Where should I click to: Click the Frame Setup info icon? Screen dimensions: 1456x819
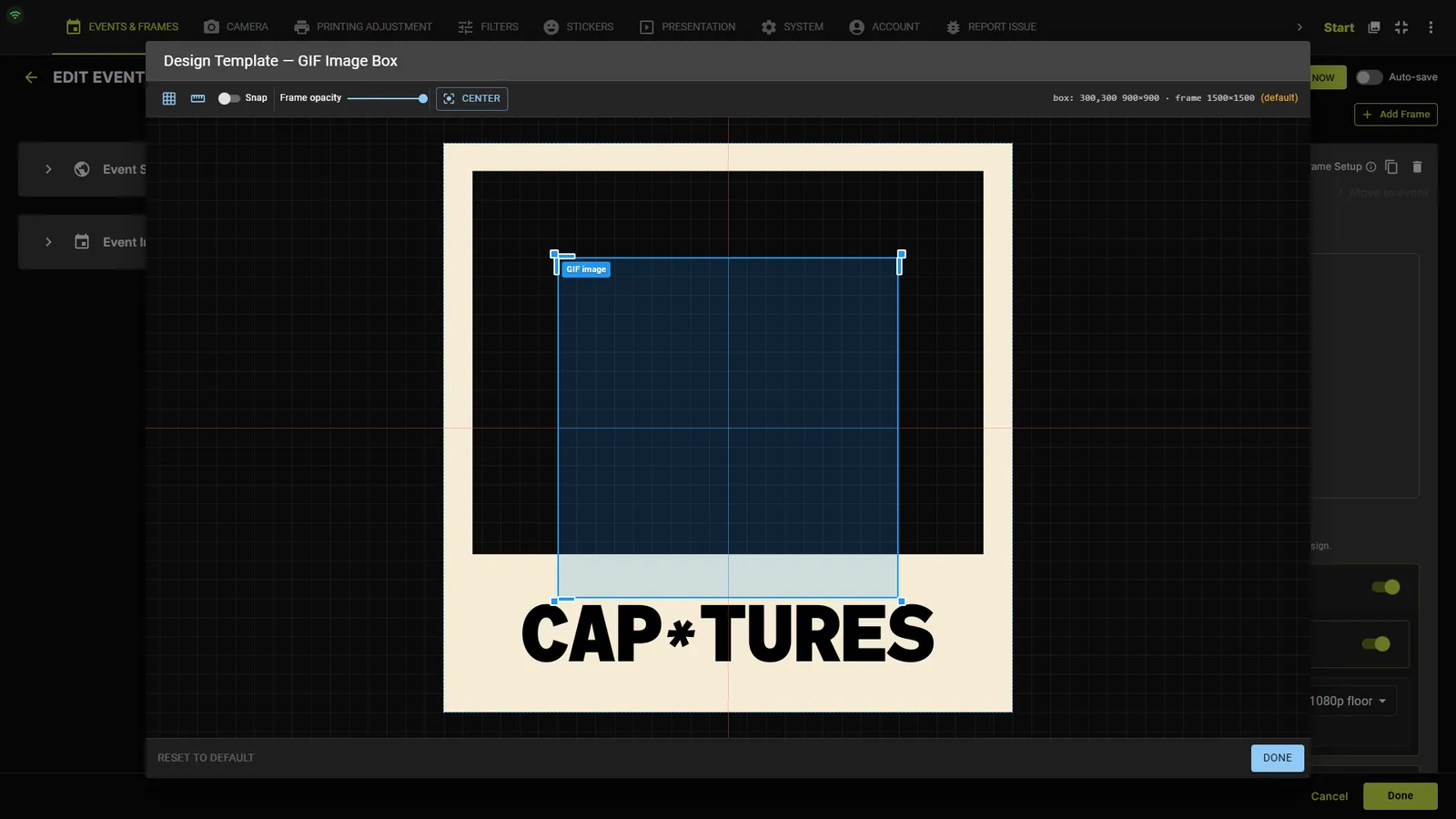tap(1371, 167)
